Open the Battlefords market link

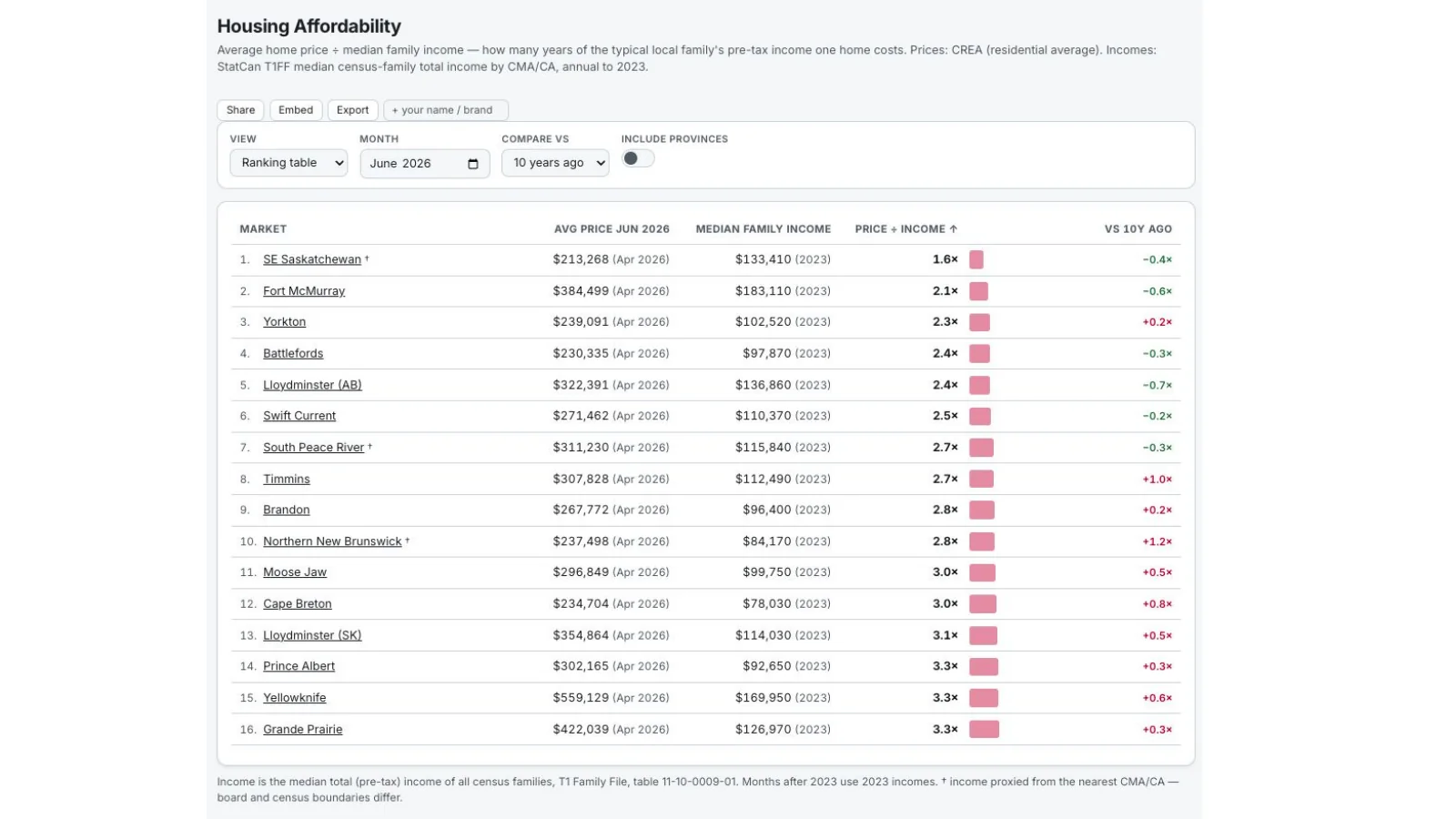pyautogui.click(x=293, y=353)
